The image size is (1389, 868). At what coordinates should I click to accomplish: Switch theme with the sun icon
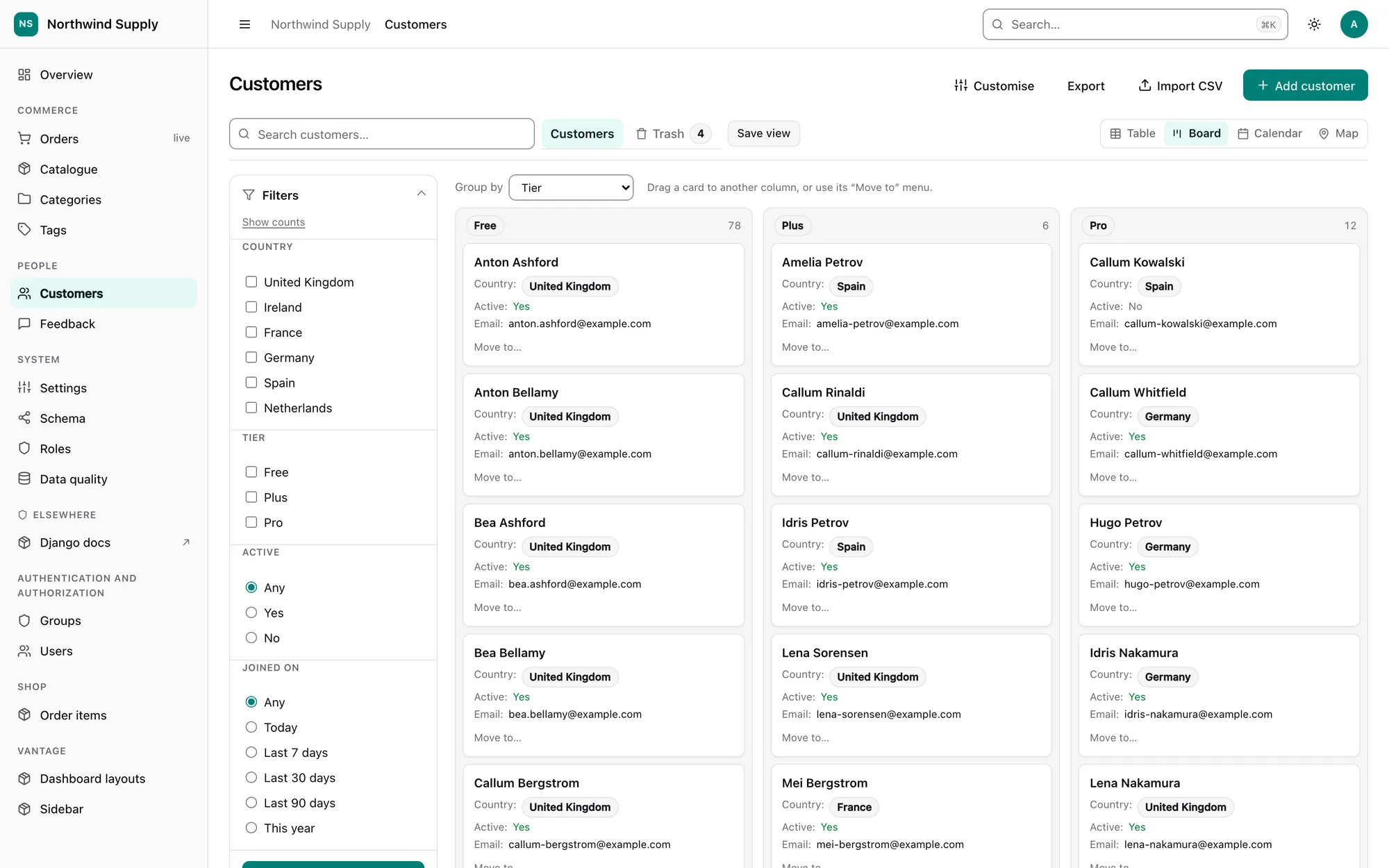tap(1314, 24)
